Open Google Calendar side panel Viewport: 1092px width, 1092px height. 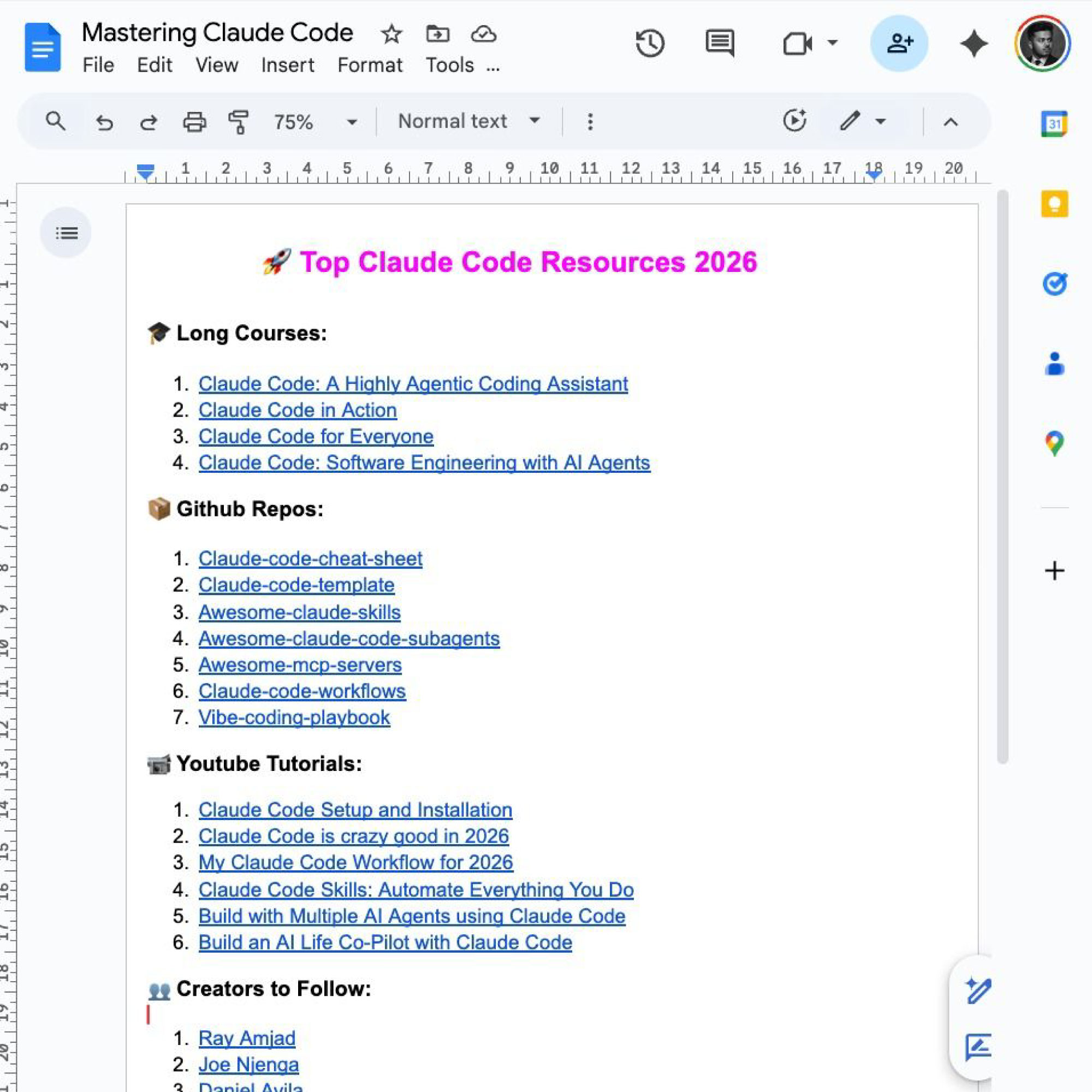[1054, 124]
